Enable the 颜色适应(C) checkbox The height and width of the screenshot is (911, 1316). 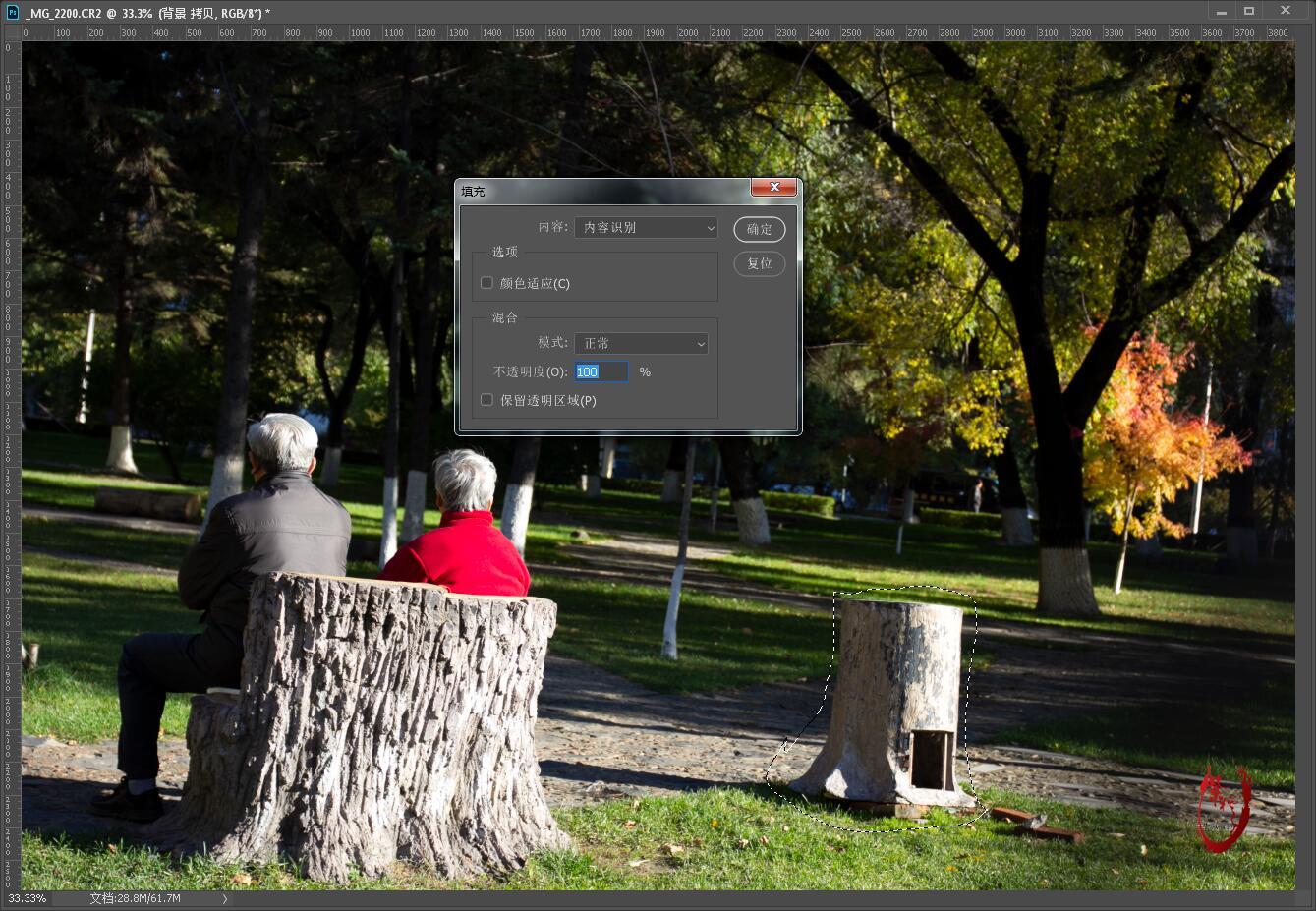[x=486, y=283]
